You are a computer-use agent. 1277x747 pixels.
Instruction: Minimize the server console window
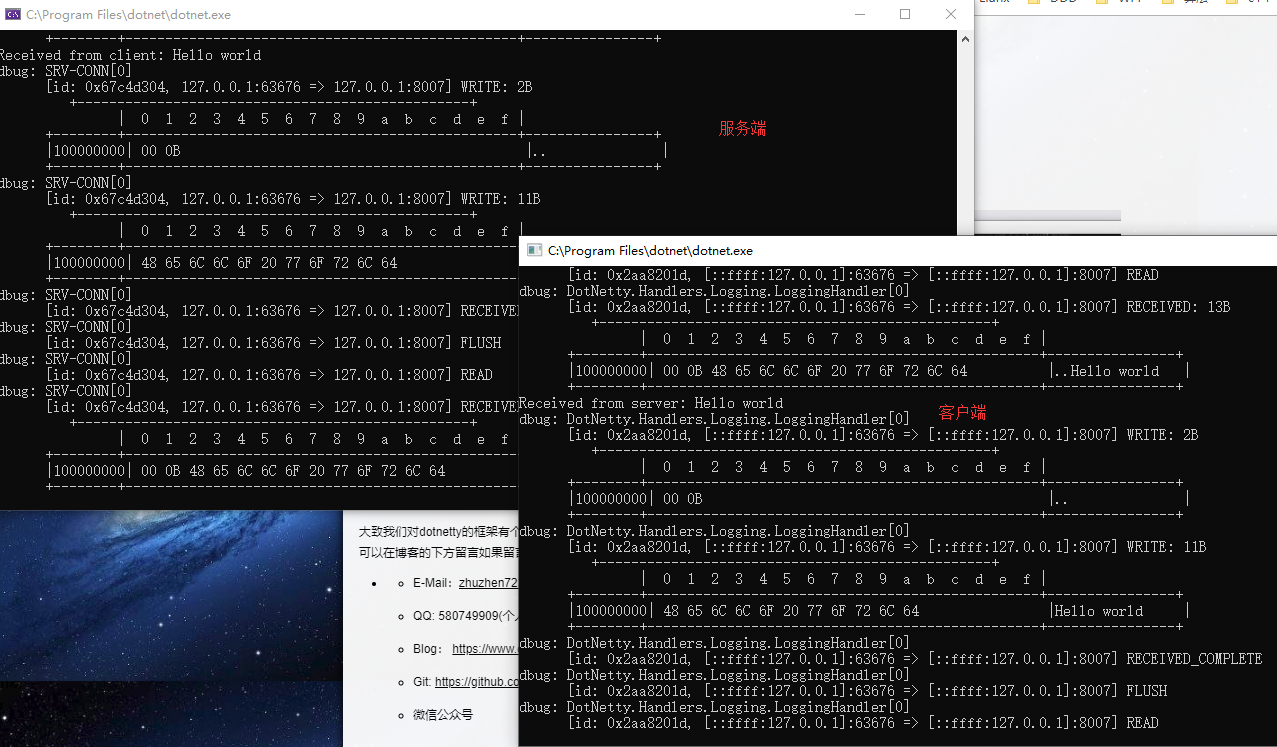[x=860, y=14]
